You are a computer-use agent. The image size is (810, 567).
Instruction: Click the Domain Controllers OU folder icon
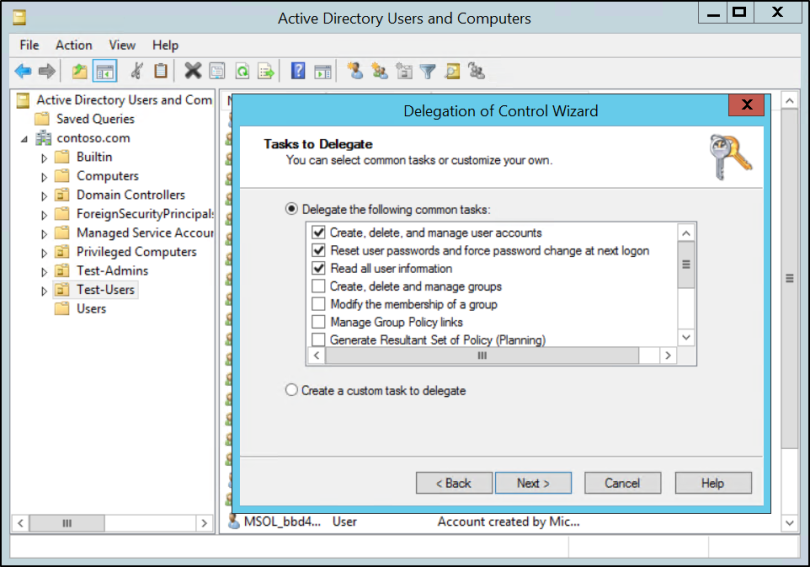62,195
